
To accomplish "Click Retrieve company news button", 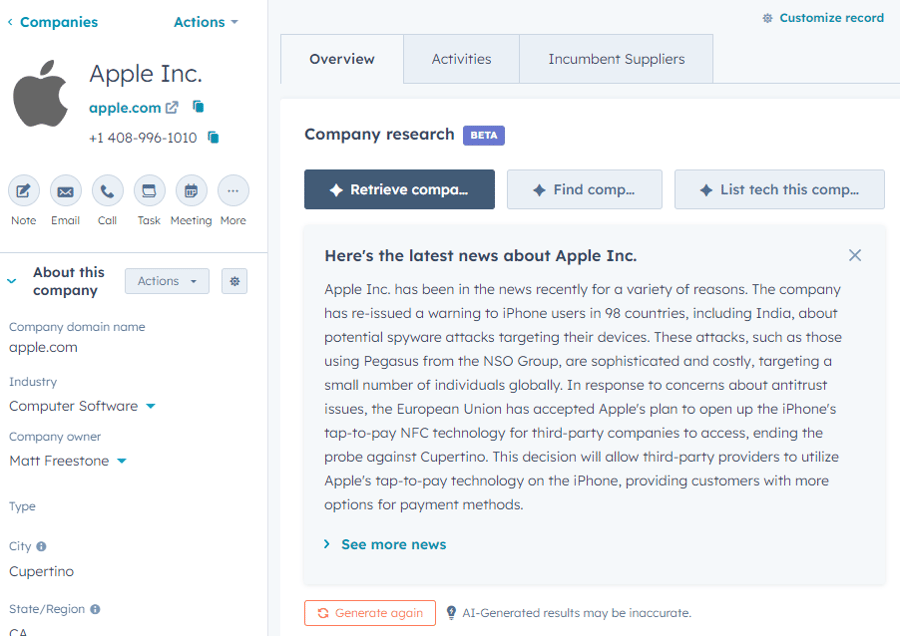I will pos(399,189).
